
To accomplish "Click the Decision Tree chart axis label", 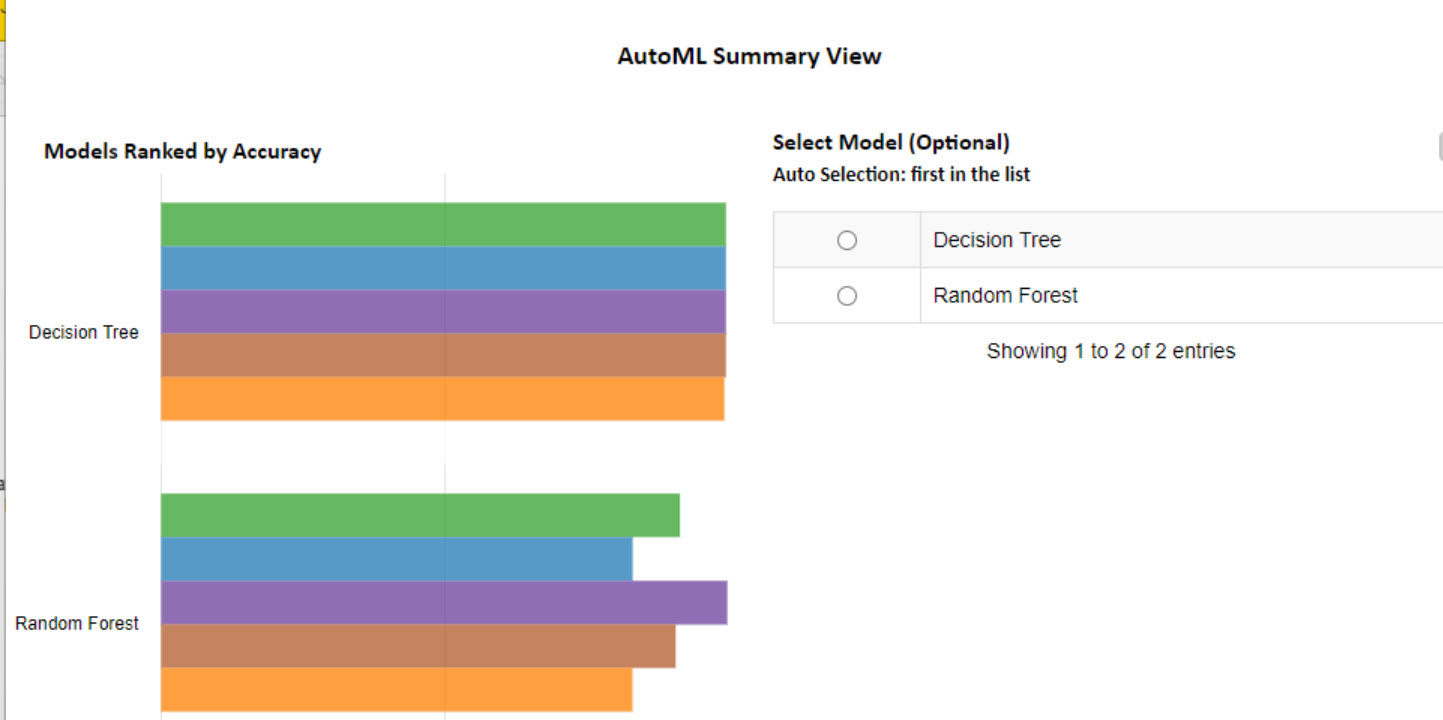I will (84, 332).
